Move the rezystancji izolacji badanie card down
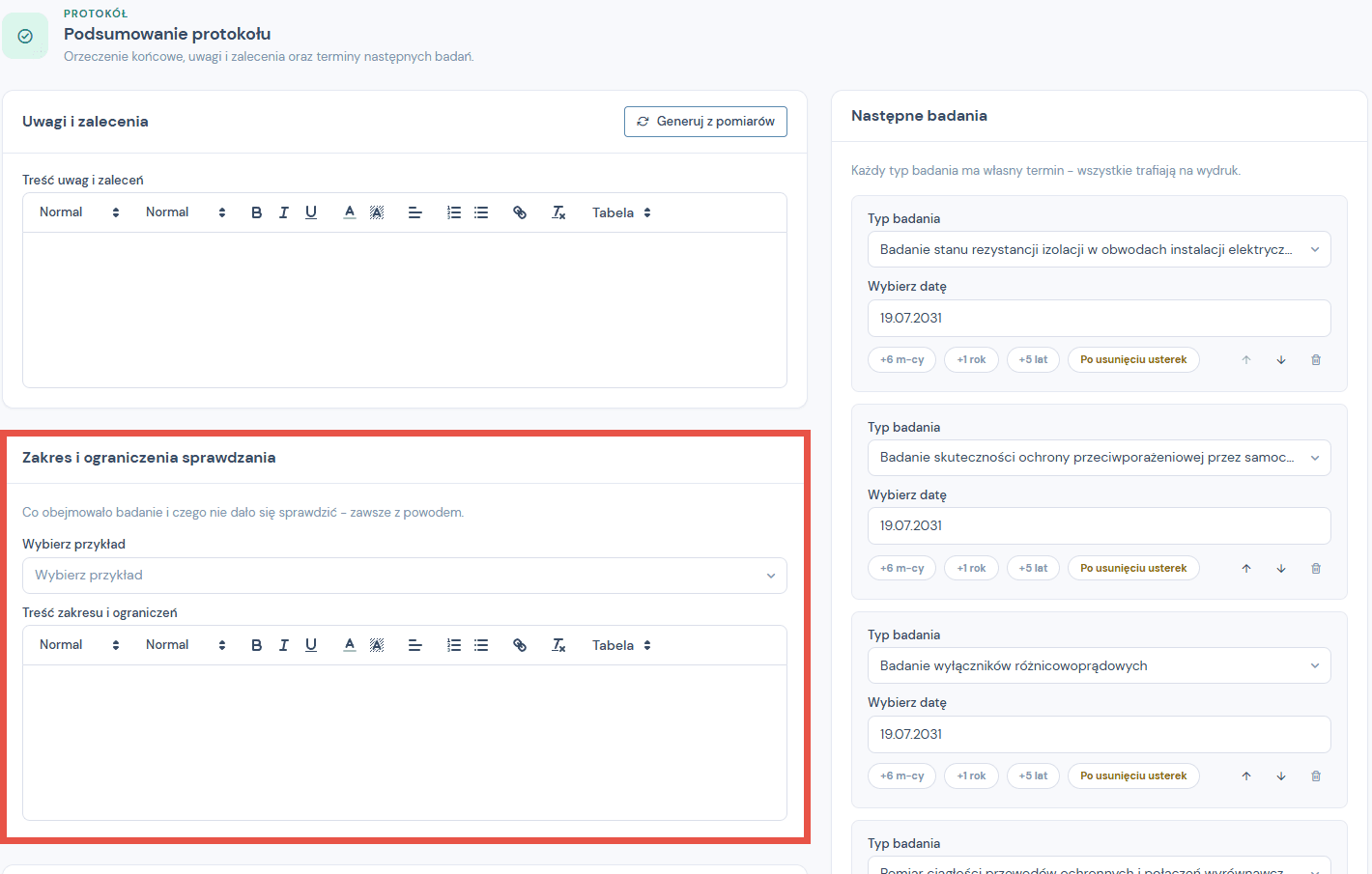Viewport: 1372px width, 874px height. click(x=1281, y=360)
